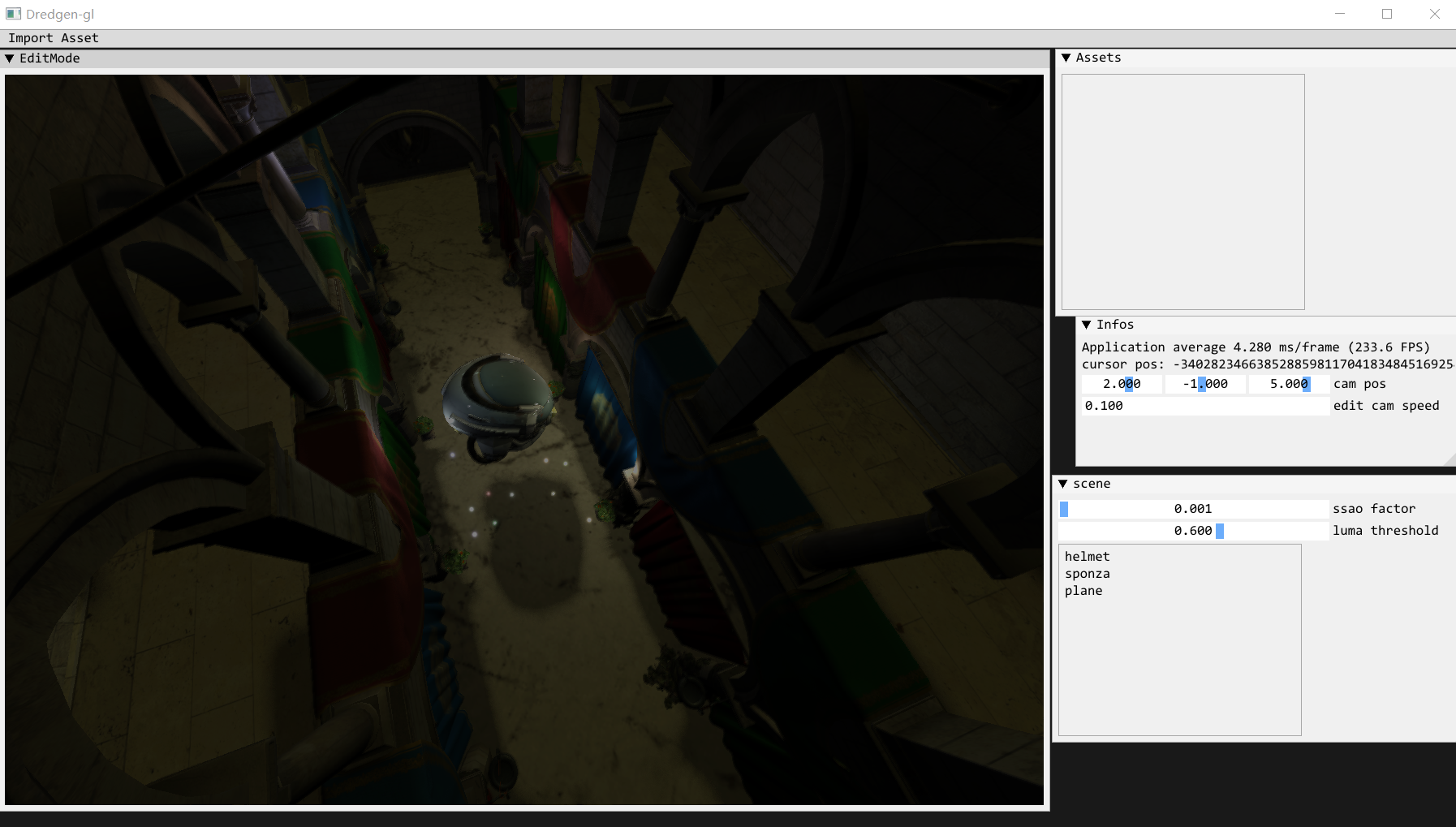Click the Infos panel resize grip corner

coord(1450,459)
